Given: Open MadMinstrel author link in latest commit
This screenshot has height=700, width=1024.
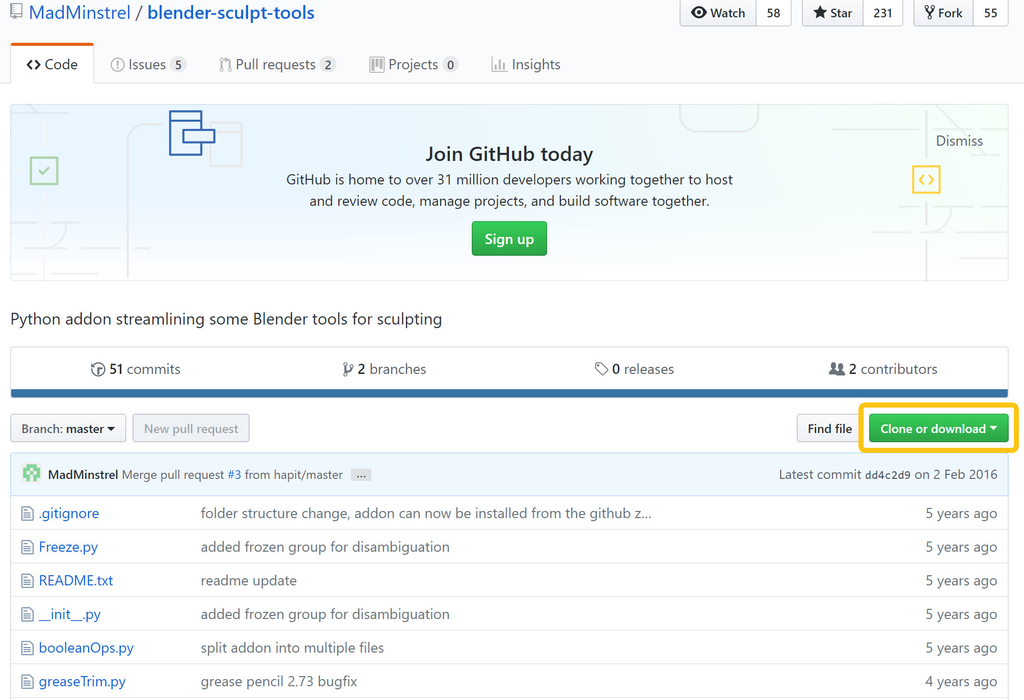Looking at the screenshot, I should point(83,475).
